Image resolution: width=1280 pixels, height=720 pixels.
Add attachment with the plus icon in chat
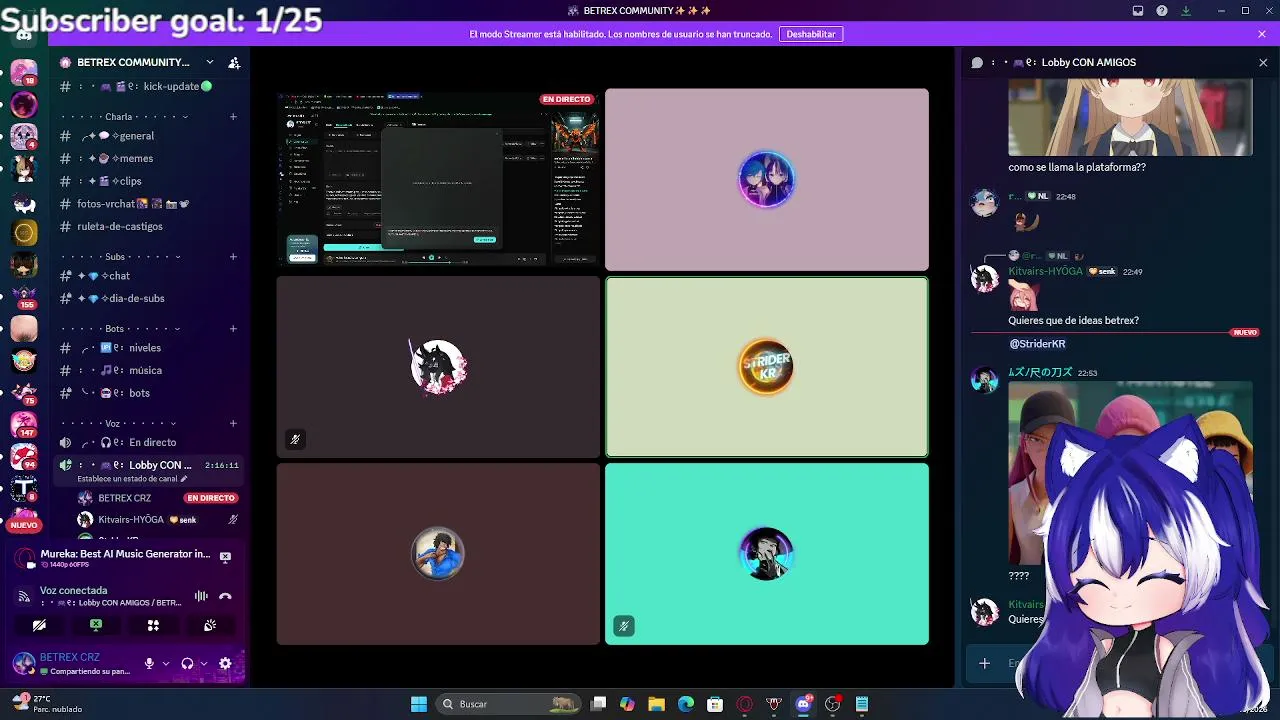tap(985, 663)
